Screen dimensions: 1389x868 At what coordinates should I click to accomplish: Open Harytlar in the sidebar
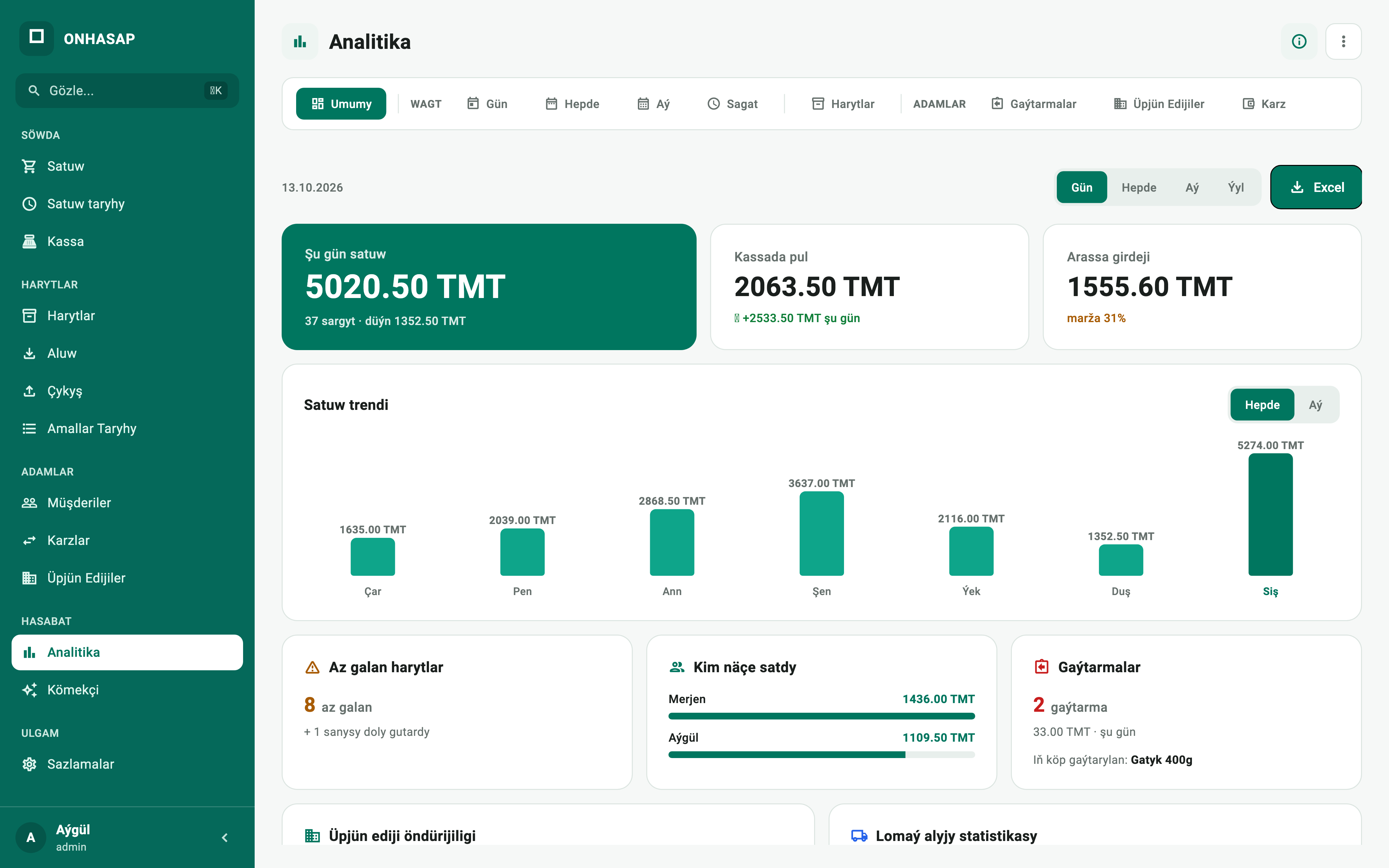(x=127, y=316)
